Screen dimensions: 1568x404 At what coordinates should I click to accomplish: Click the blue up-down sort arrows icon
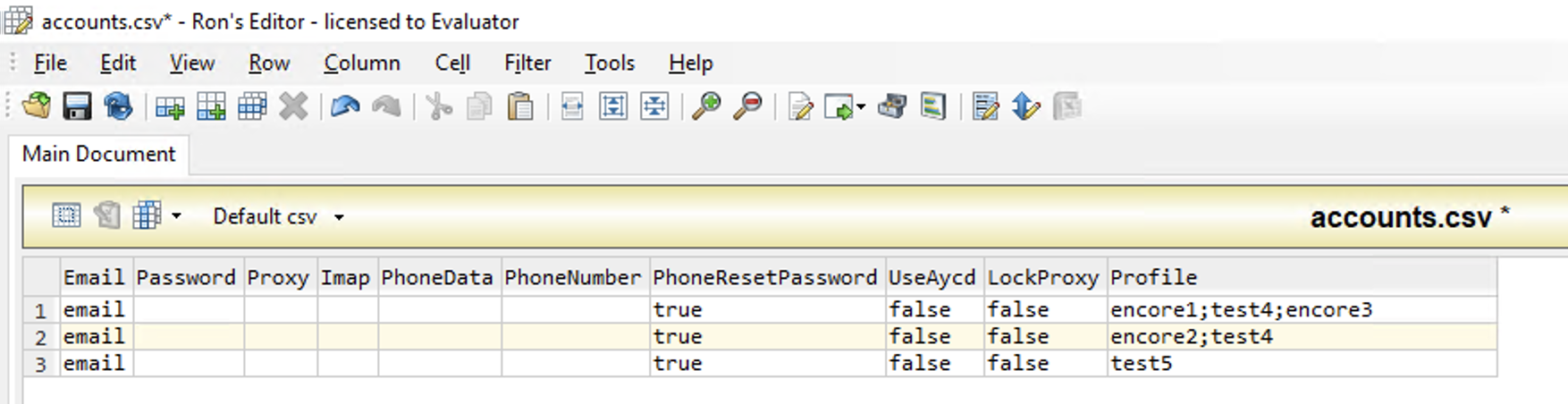pyautogui.click(x=1025, y=106)
